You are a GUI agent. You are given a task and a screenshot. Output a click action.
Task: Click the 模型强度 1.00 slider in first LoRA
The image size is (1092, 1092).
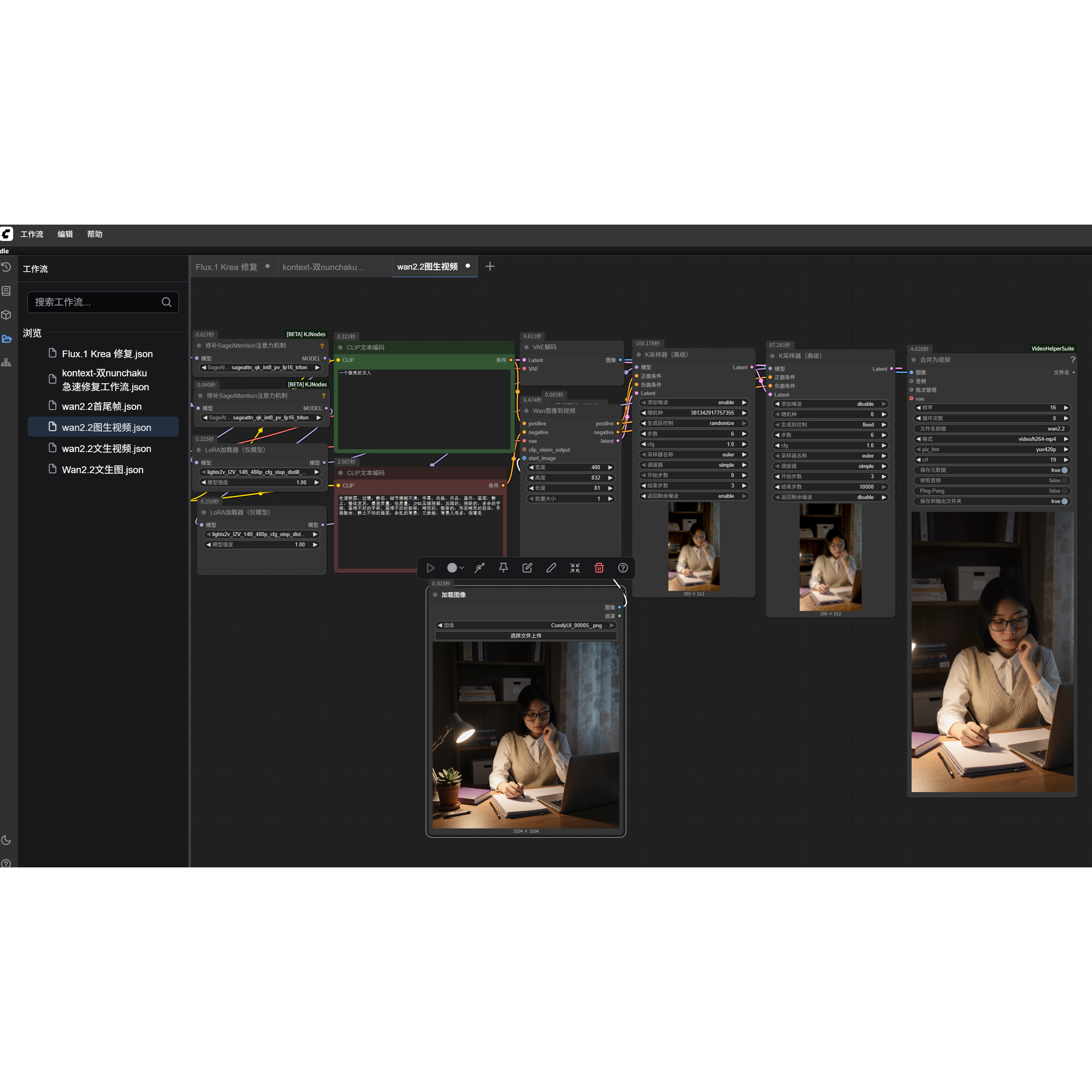coord(259,482)
